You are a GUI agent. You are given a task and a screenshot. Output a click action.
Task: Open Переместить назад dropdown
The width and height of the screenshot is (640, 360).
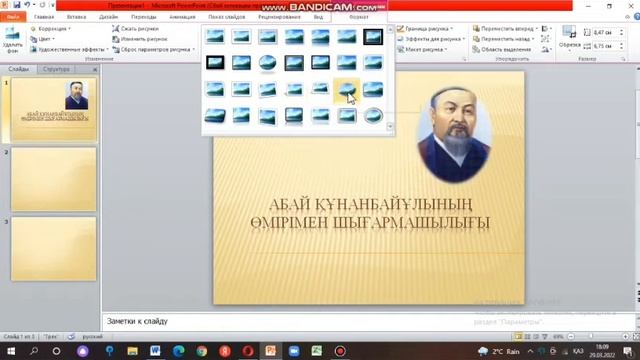pos(504,39)
